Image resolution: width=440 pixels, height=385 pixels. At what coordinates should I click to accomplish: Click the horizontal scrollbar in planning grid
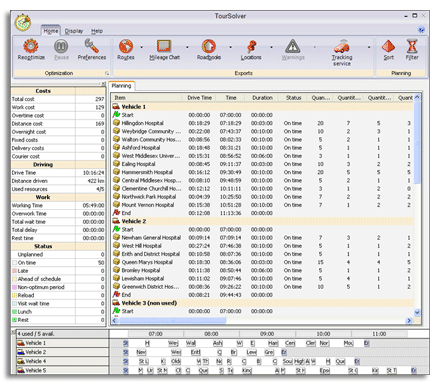pos(173,320)
